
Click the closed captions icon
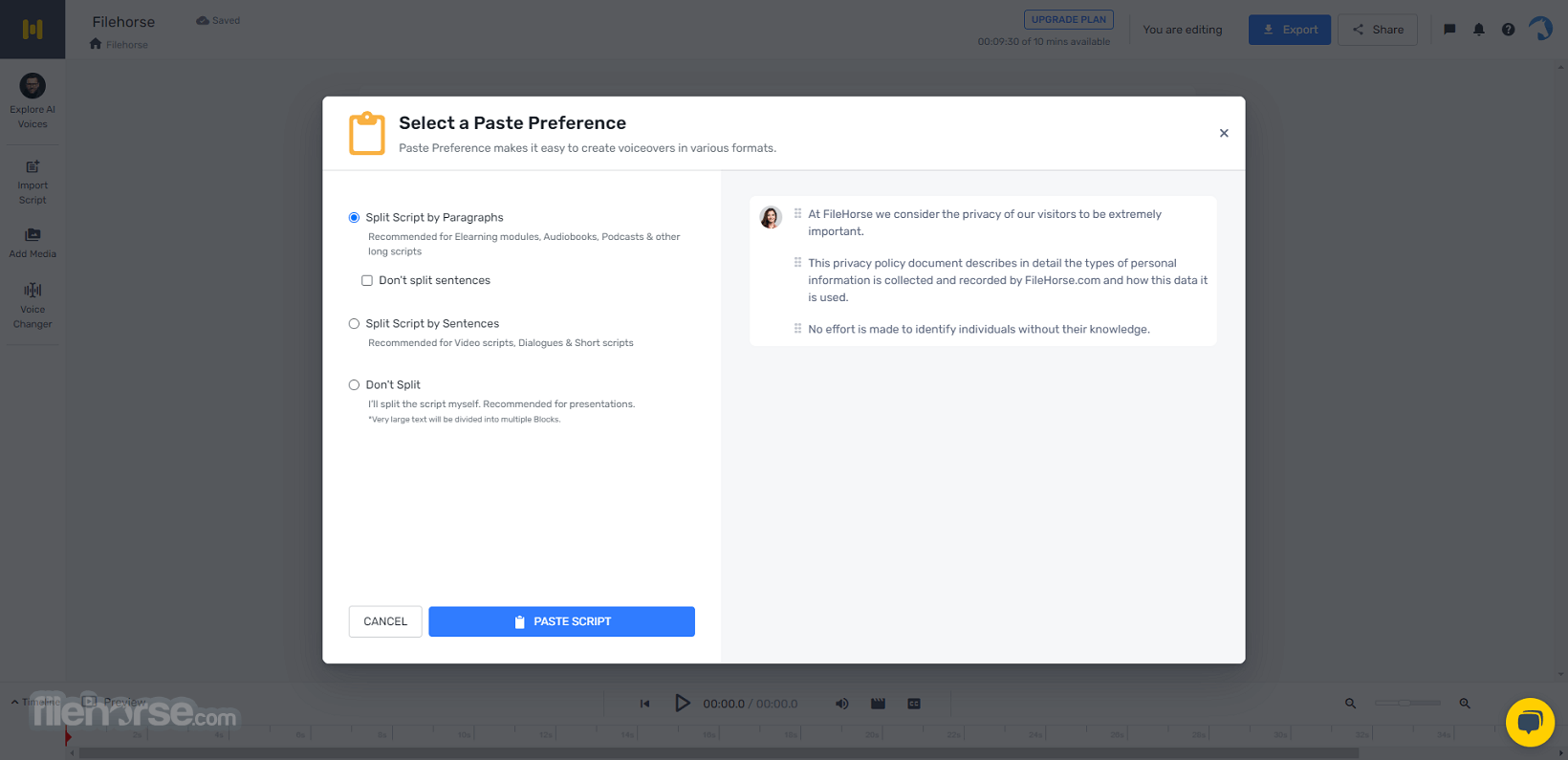(914, 704)
